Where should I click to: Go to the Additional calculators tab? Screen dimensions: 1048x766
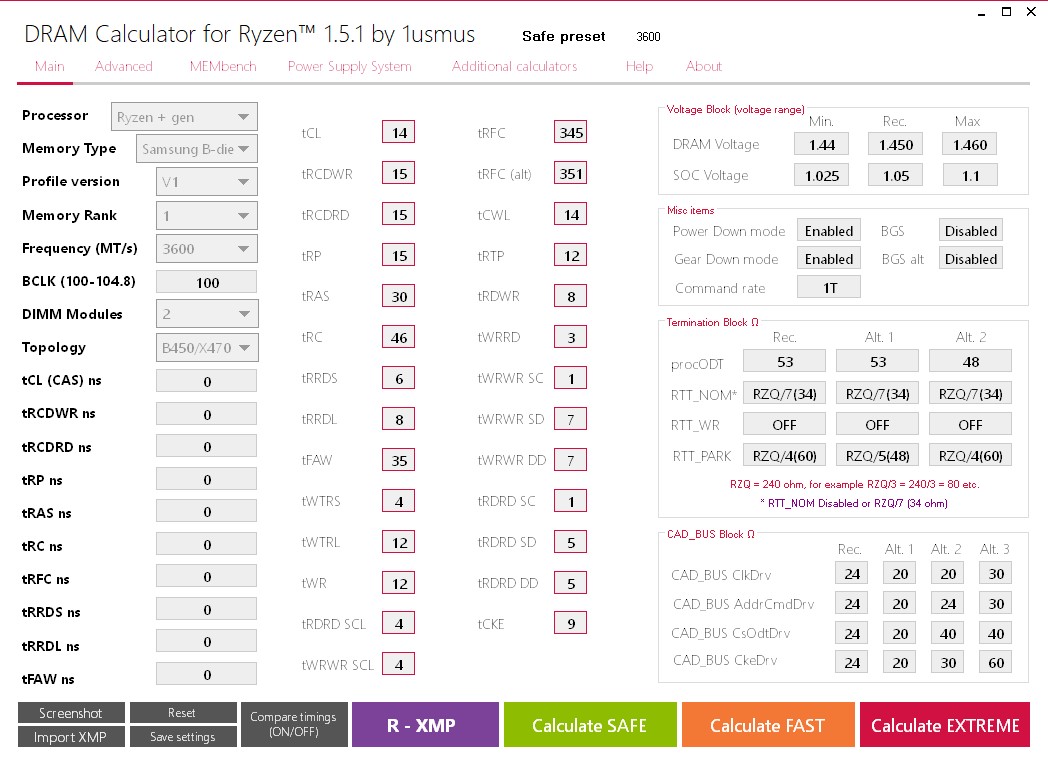[514, 66]
